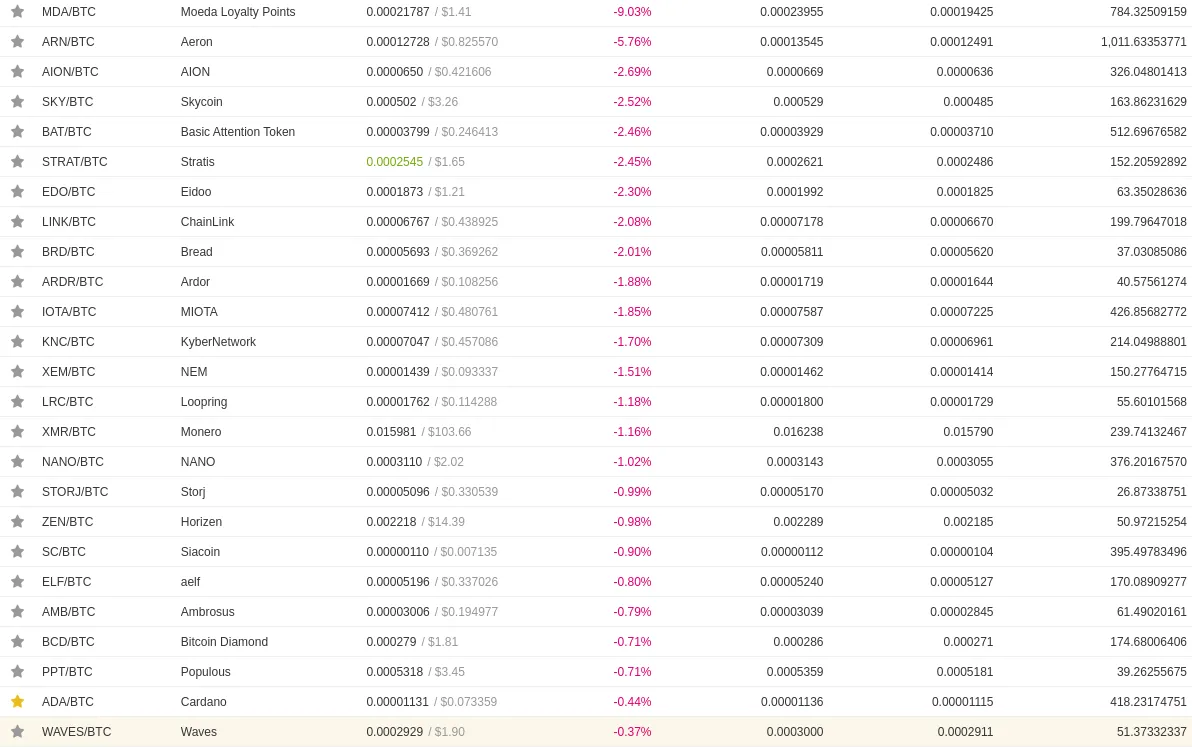Click the Cardano coin name
The image size is (1192, 747).
tap(204, 701)
